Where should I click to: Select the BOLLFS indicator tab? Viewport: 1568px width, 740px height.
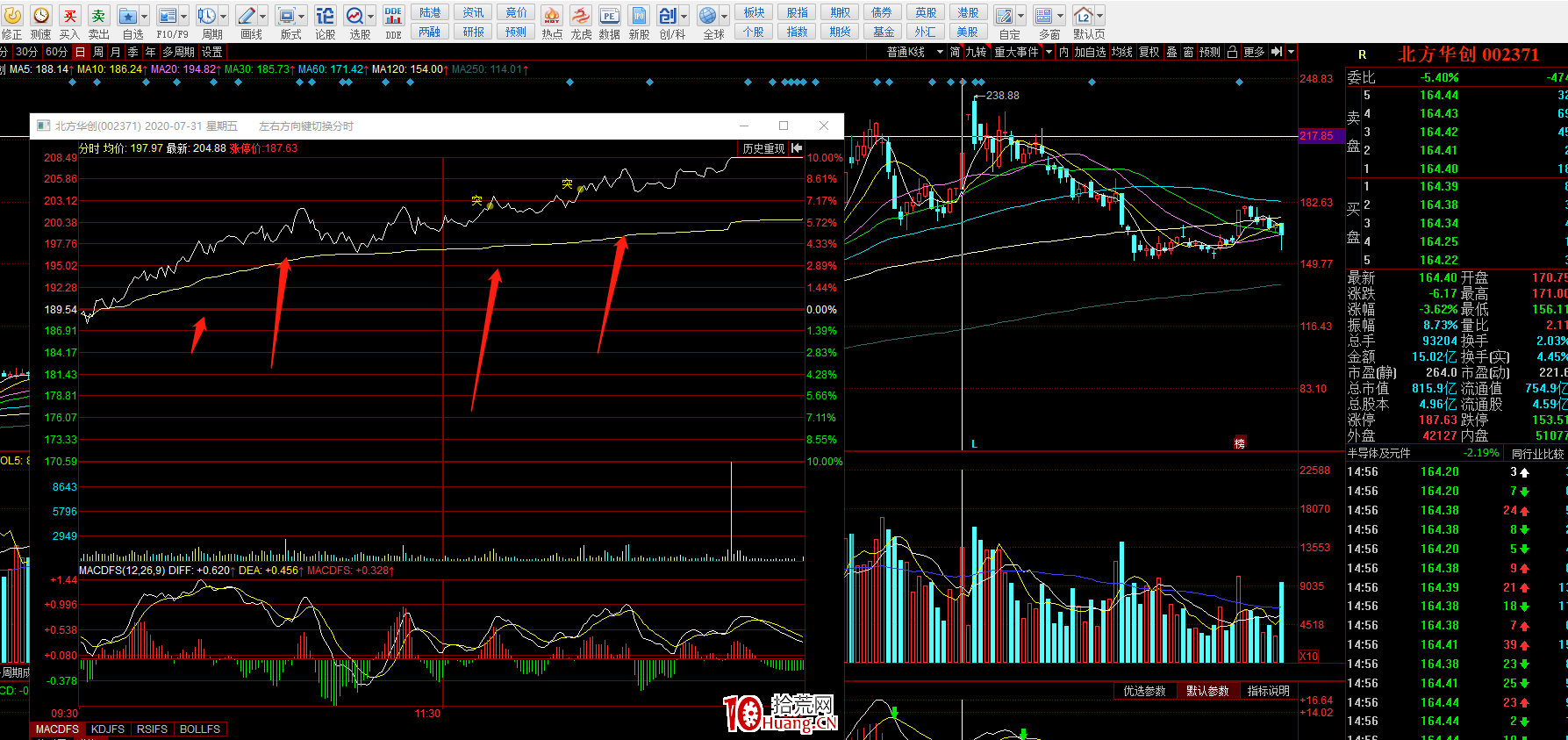point(200,729)
